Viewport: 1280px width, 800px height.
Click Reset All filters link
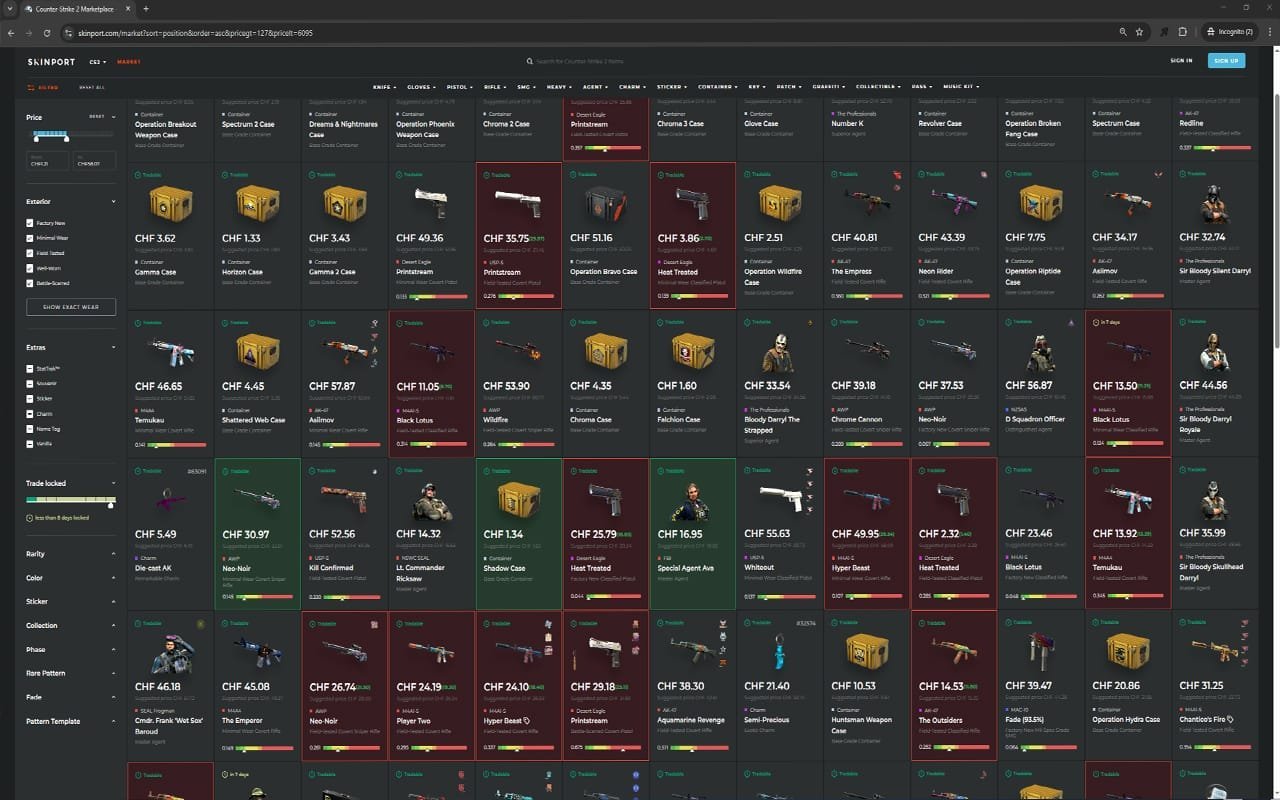coord(90,87)
